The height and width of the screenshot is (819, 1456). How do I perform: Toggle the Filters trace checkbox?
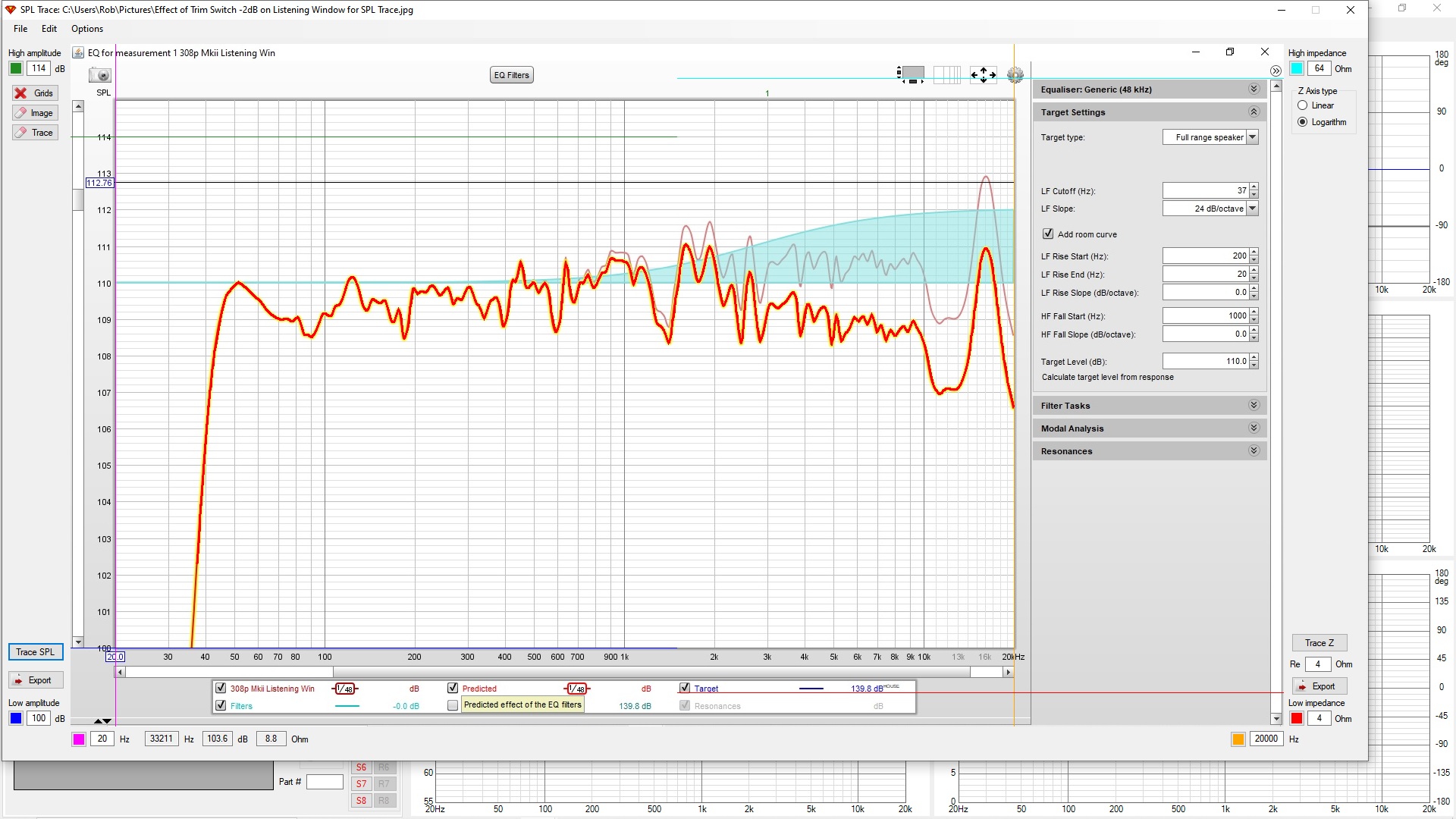click(221, 705)
